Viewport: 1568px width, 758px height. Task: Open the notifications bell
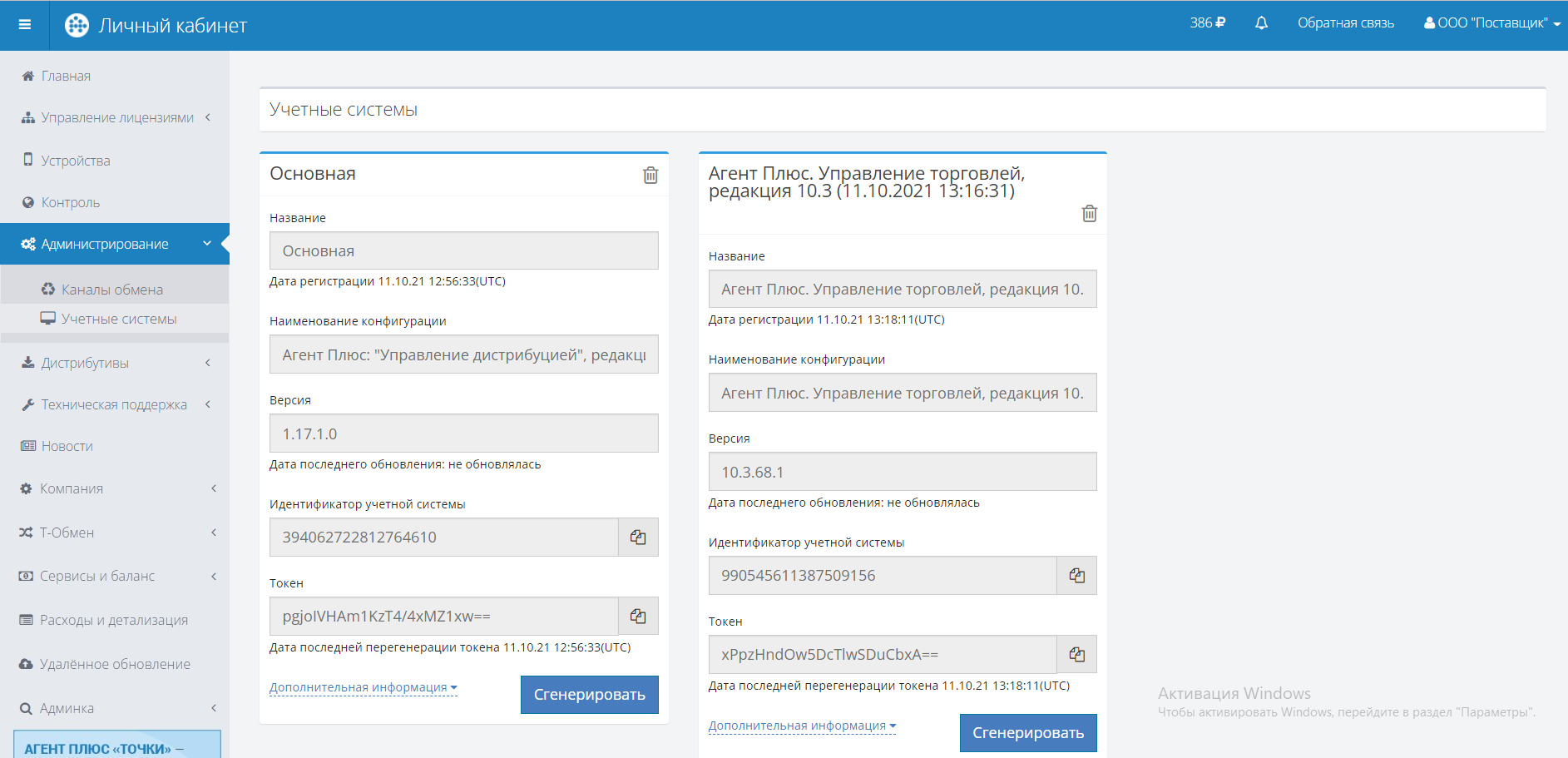1261,23
